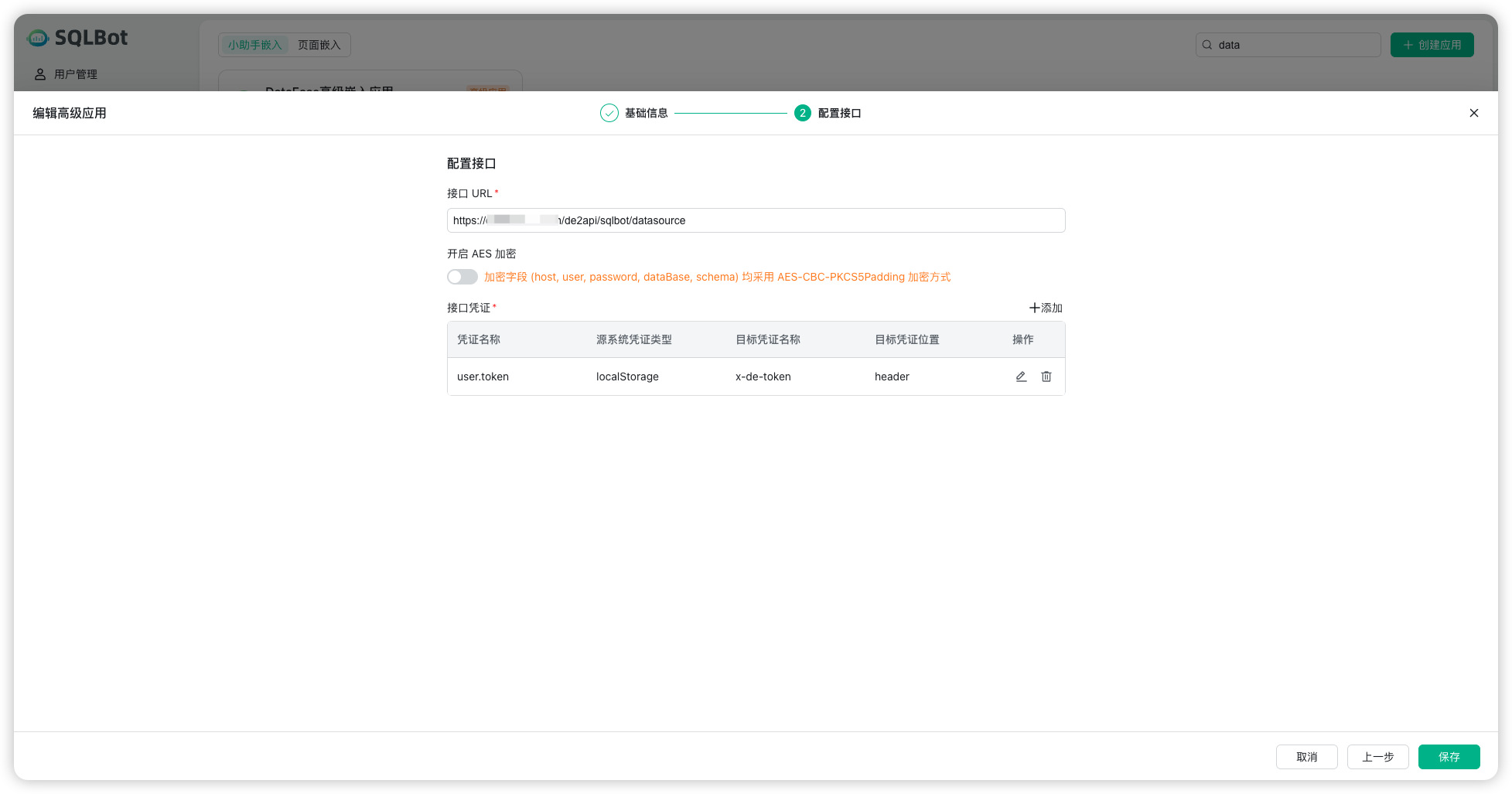Image resolution: width=1512 pixels, height=794 pixels.
Task: Save the configuration with 保存
Action: click(x=1449, y=757)
